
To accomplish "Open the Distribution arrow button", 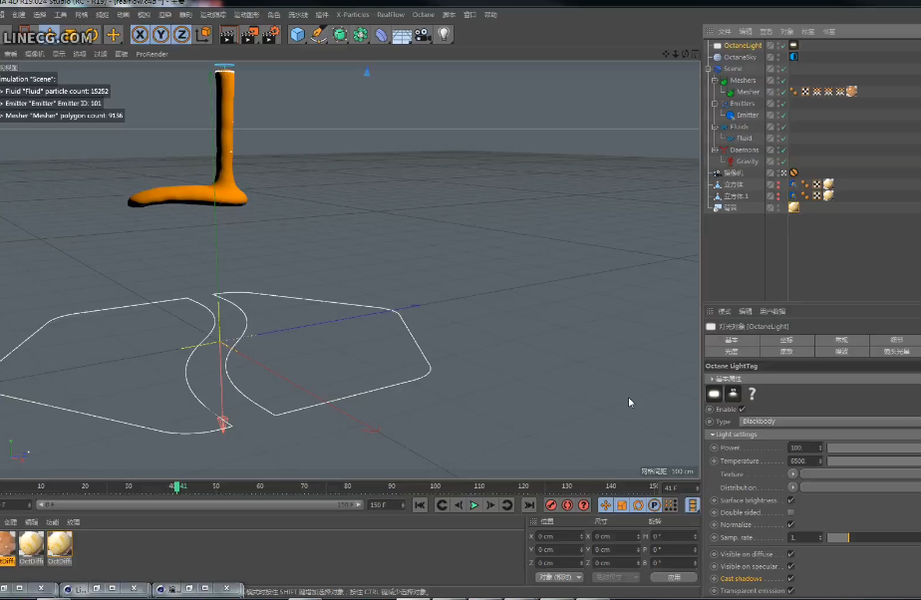I will tap(793, 487).
